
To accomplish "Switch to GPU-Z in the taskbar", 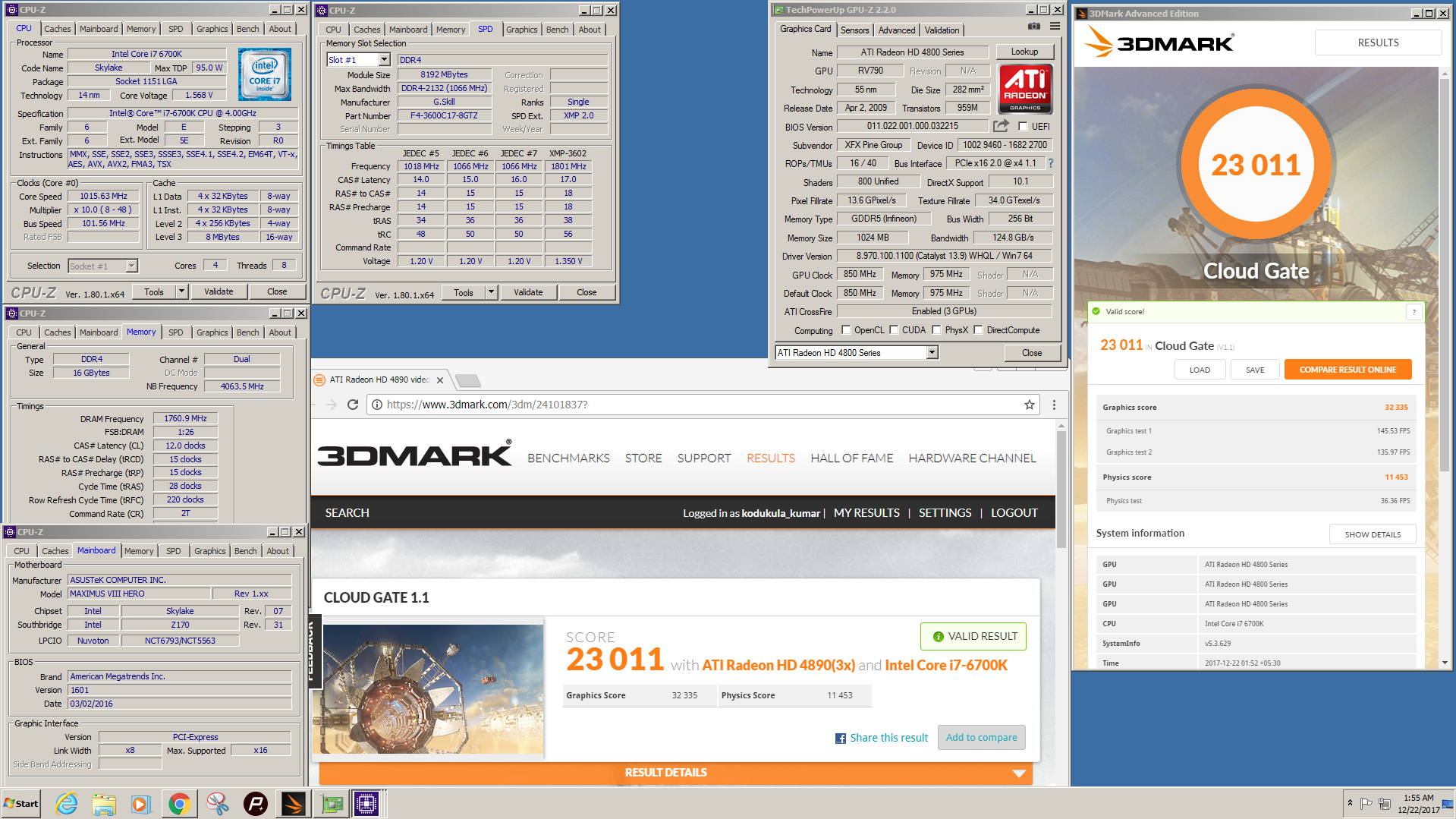I will [x=331, y=803].
